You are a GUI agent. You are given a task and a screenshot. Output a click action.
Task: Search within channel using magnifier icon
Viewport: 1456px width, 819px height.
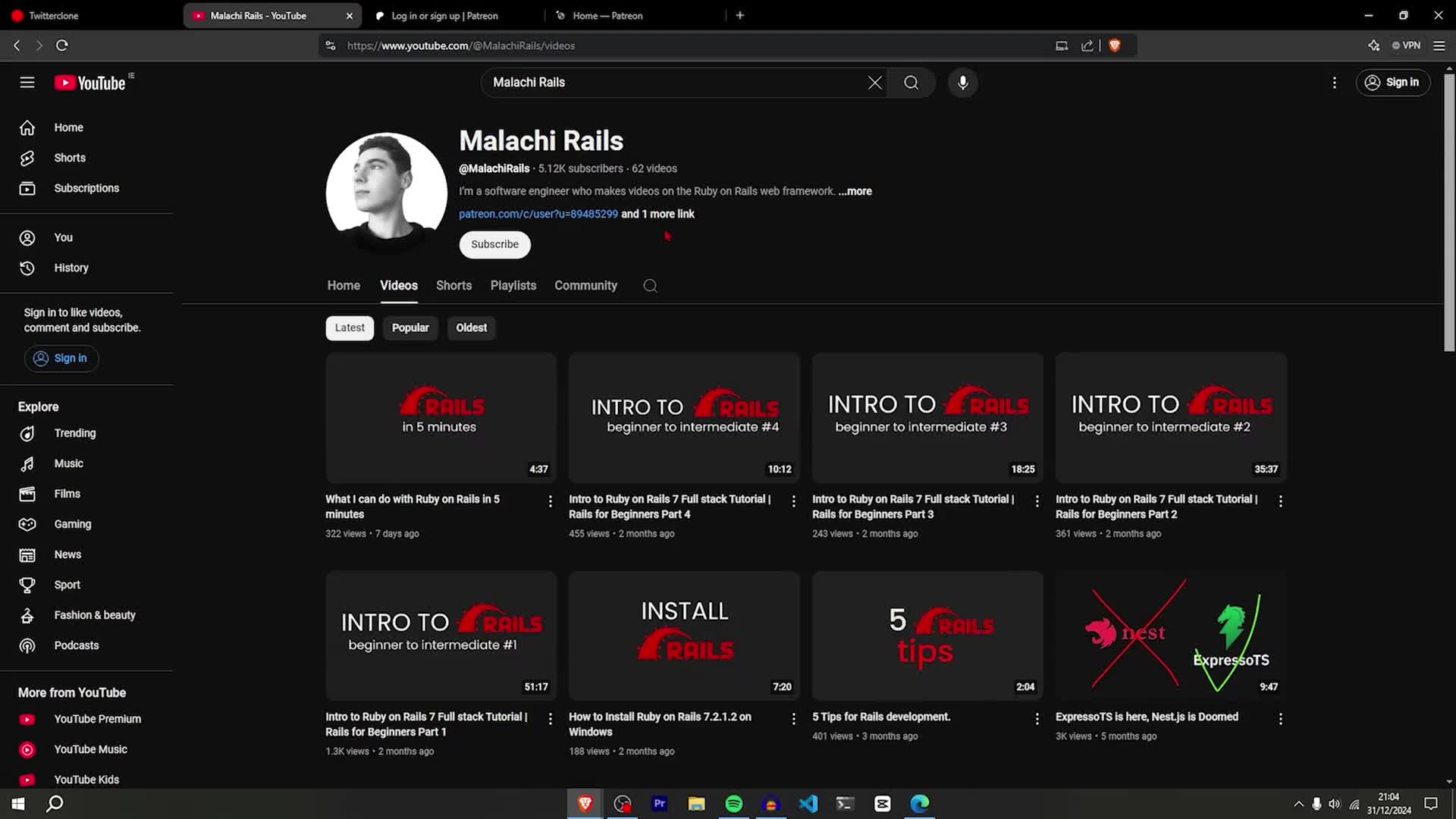pyautogui.click(x=650, y=286)
